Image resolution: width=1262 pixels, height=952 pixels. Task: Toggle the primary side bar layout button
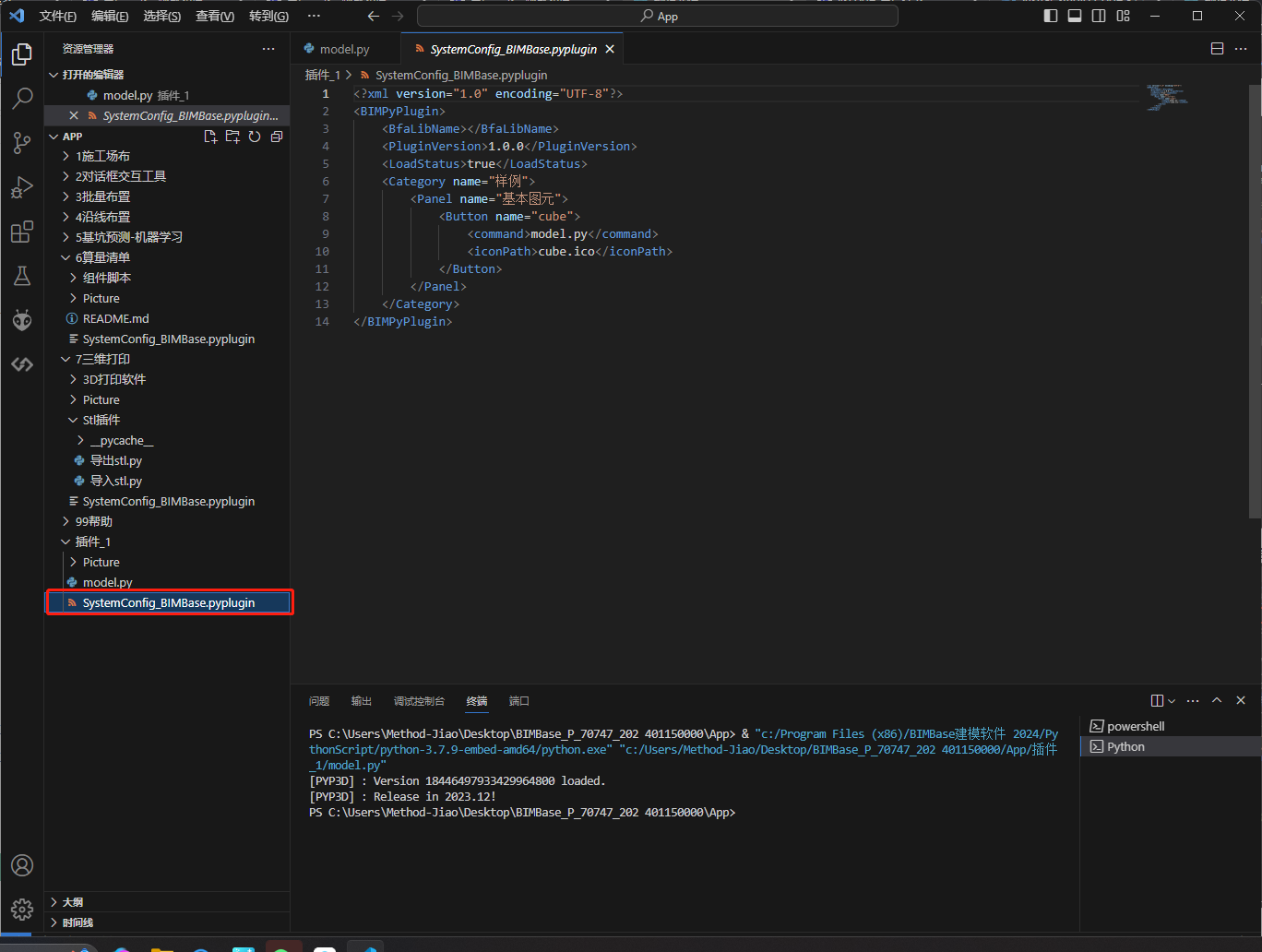1051,16
